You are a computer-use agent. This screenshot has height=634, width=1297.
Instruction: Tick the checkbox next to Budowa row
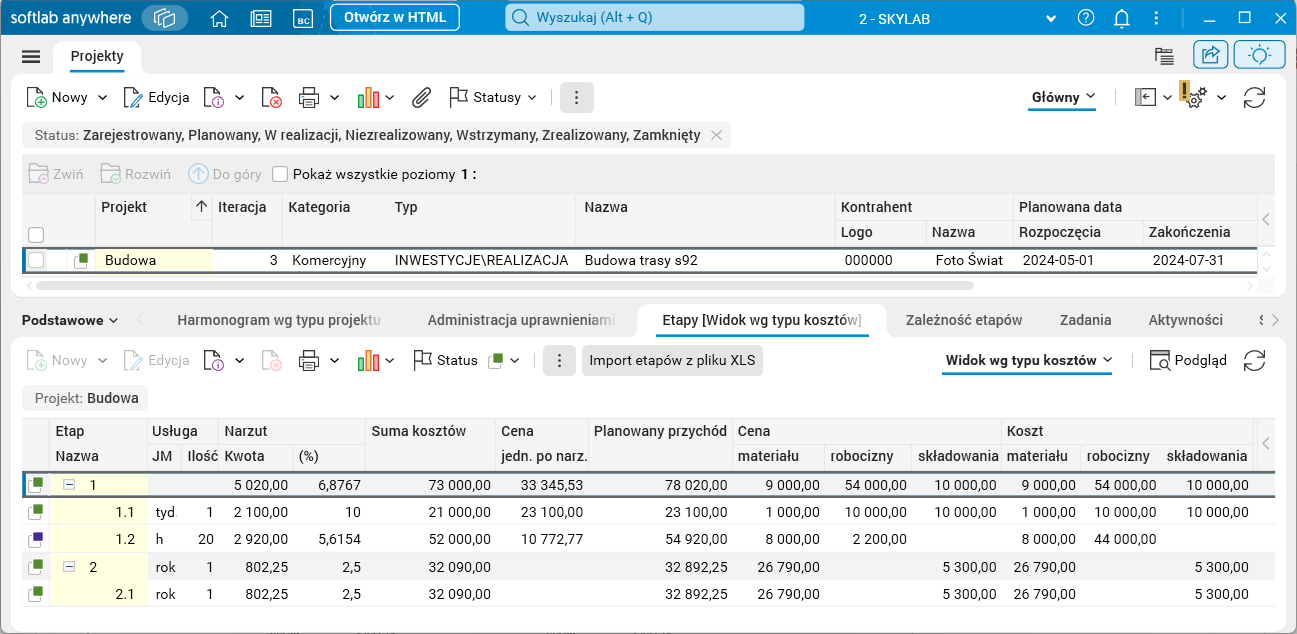coord(37,261)
